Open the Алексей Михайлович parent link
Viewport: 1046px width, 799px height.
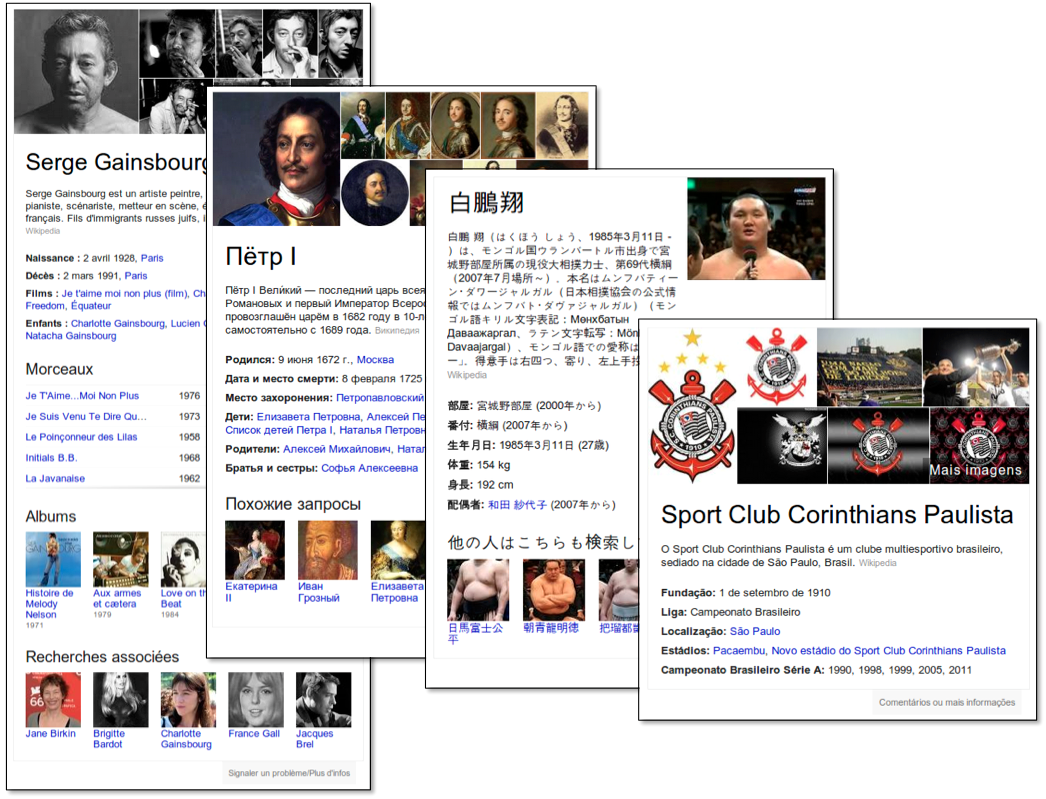(336, 449)
